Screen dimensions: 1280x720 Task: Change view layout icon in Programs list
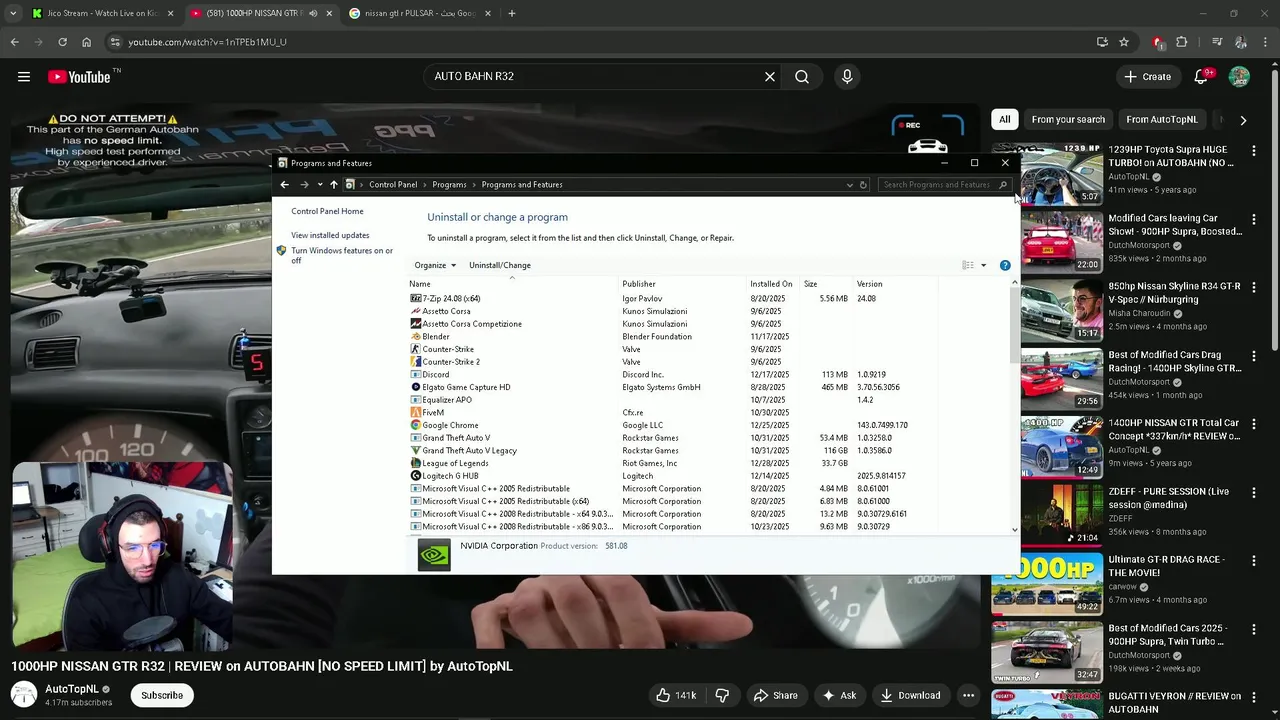pos(968,265)
